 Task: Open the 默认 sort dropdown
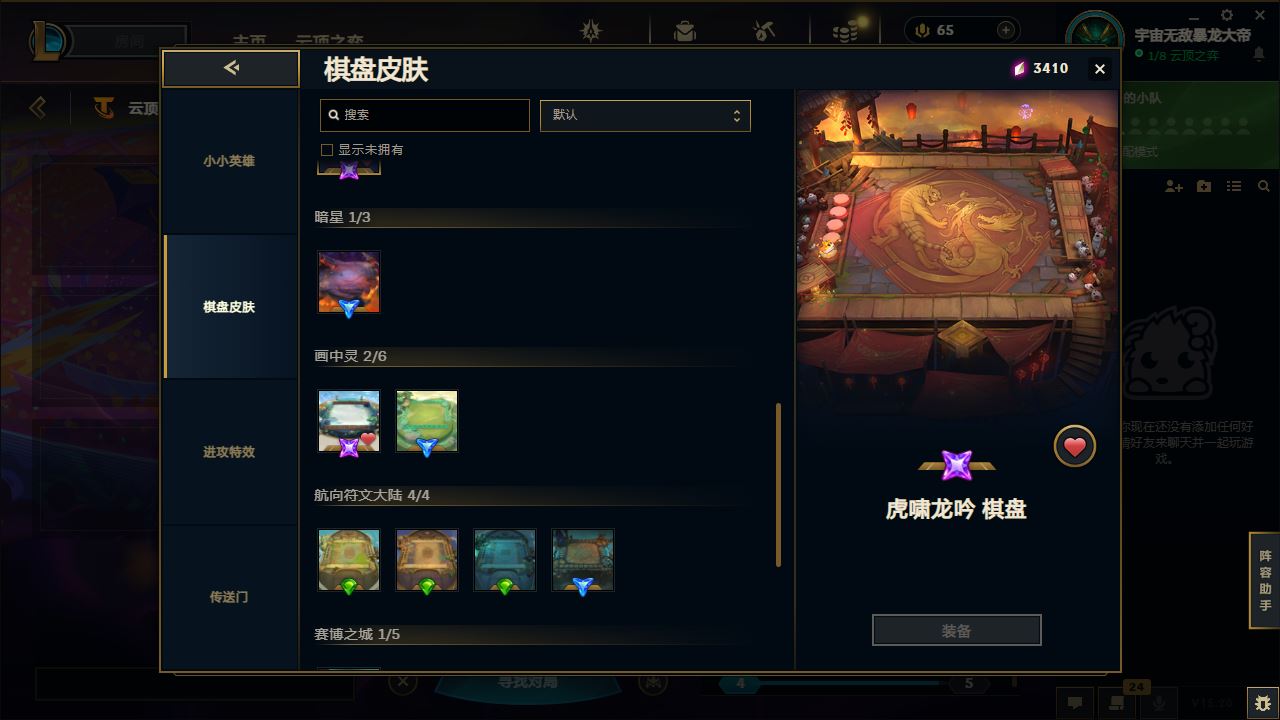(645, 115)
